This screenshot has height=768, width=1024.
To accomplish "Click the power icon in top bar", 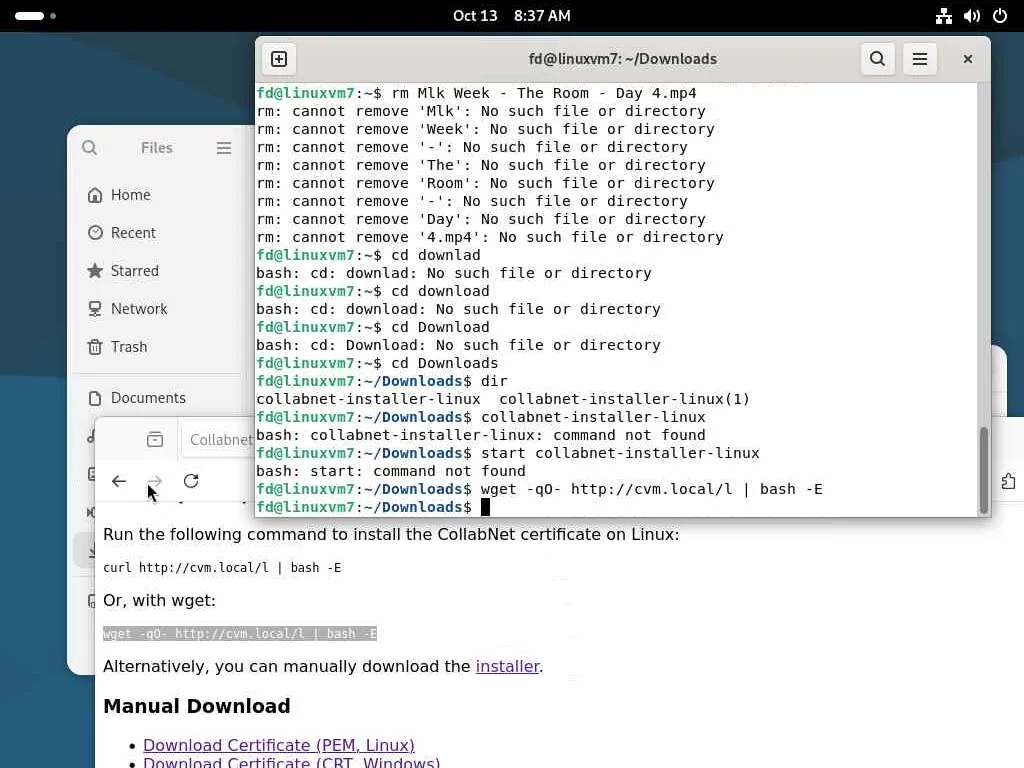I will pos(1000,16).
